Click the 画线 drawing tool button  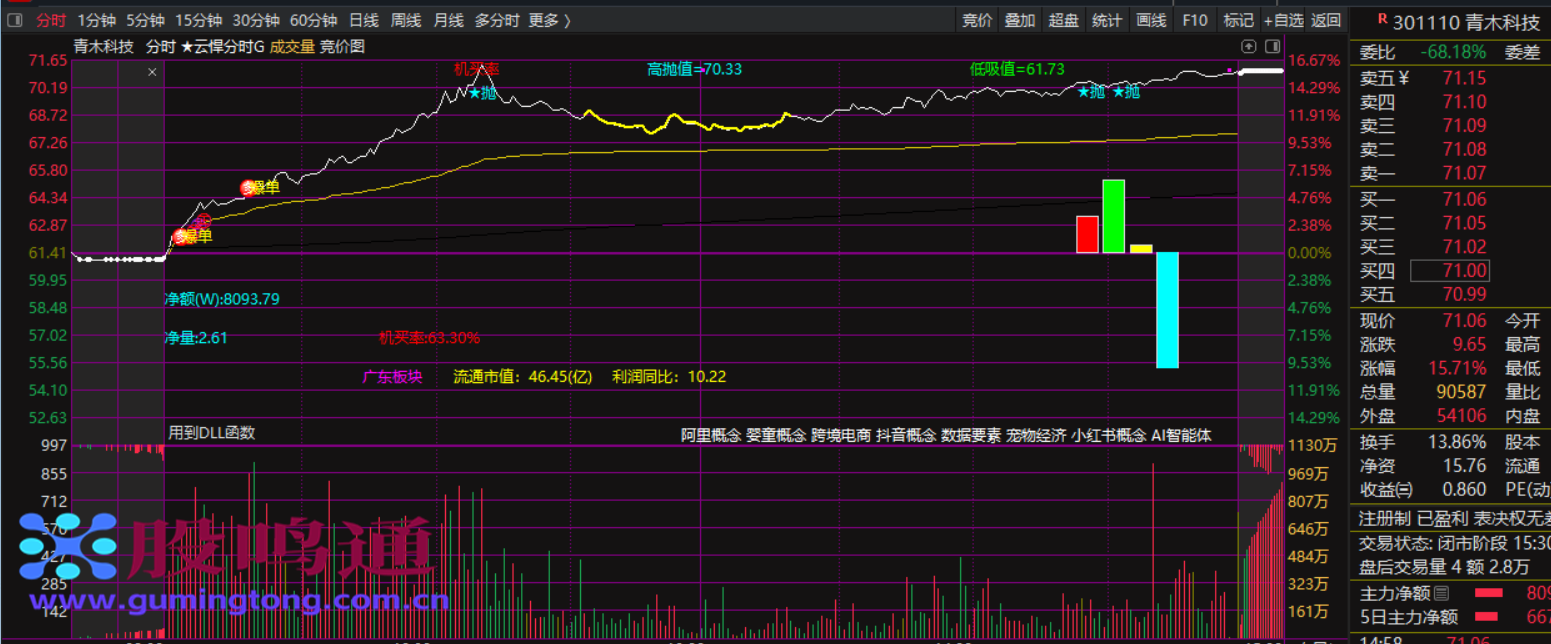pos(1152,20)
